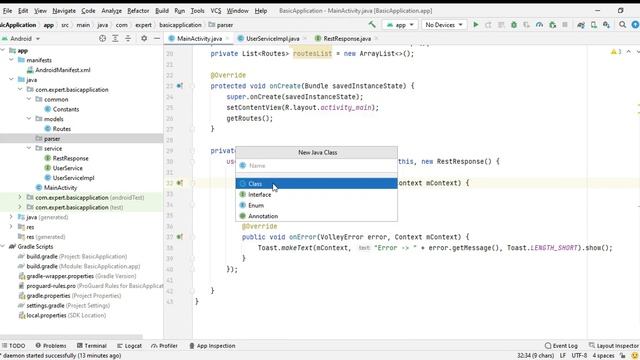The image size is (640, 360).
Task: Collapse the common package
Action: click(29, 99)
